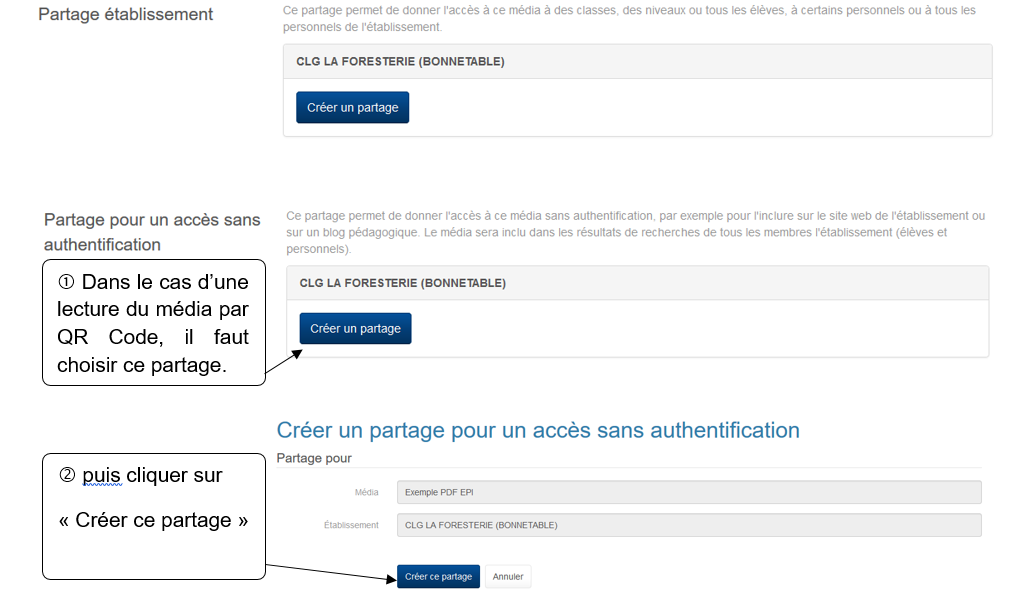This screenshot has height=591, width=1031.
Task: Click the Média field containing Exemple PDF EPI
Action: [x=688, y=492]
